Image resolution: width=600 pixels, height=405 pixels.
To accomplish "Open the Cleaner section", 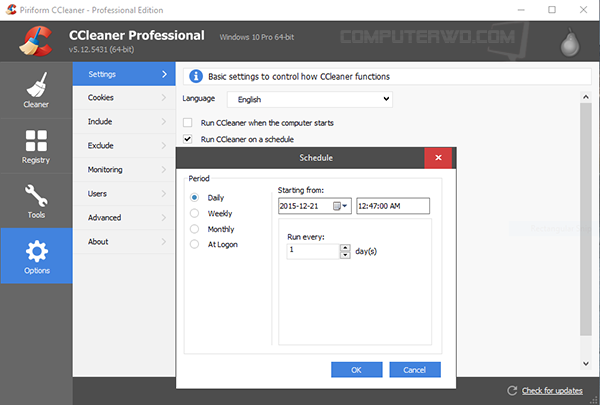I will point(36,90).
